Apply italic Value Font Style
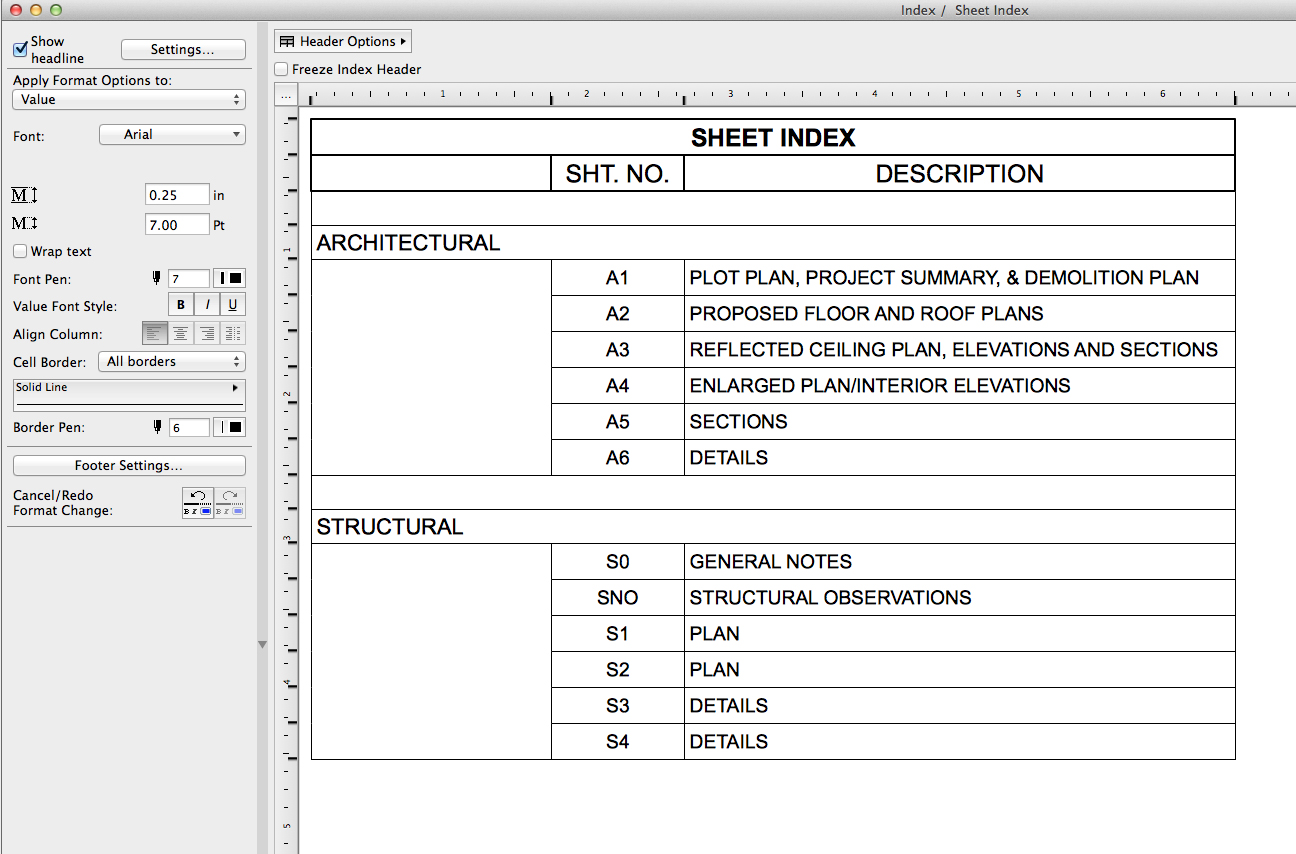The height and width of the screenshot is (854, 1296). pos(206,304)
